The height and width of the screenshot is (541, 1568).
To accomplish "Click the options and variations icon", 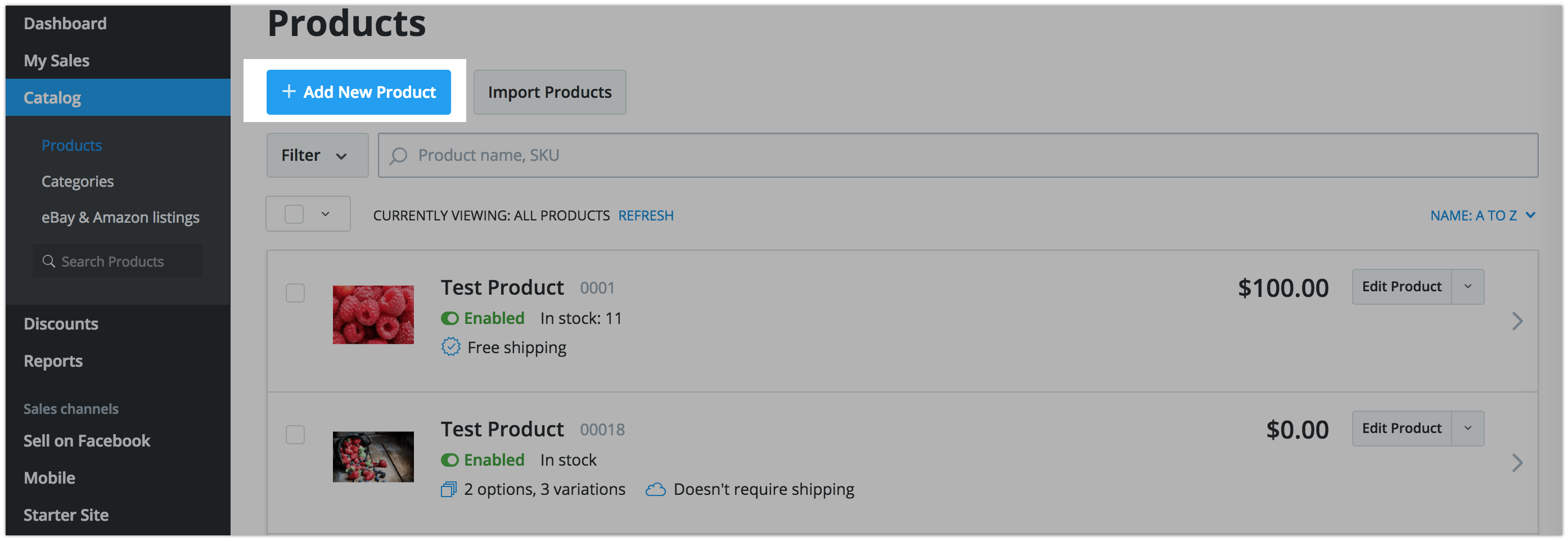I will tap(449, 489).
